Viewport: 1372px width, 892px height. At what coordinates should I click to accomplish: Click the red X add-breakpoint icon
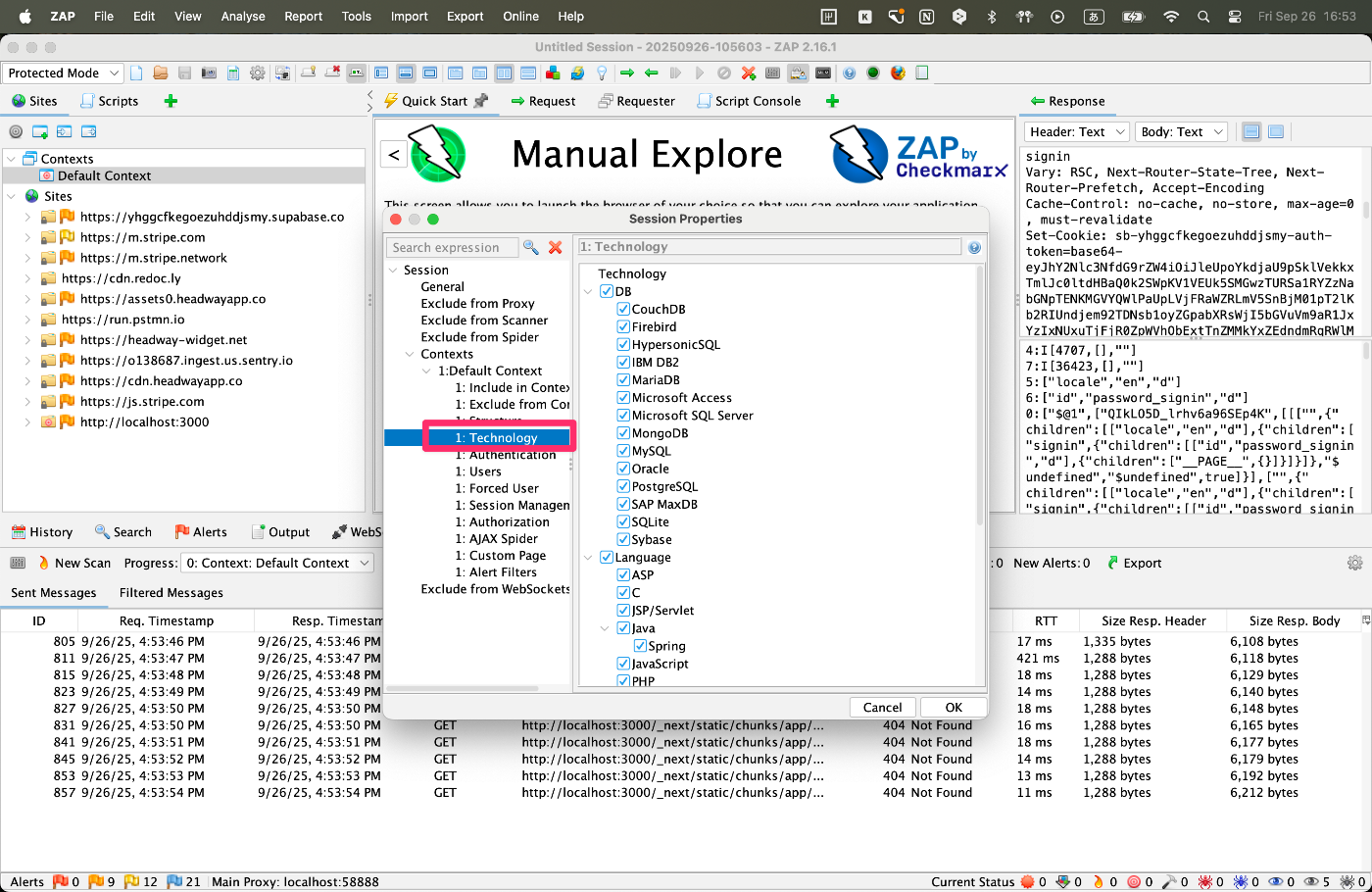click(x=749, y=73)
